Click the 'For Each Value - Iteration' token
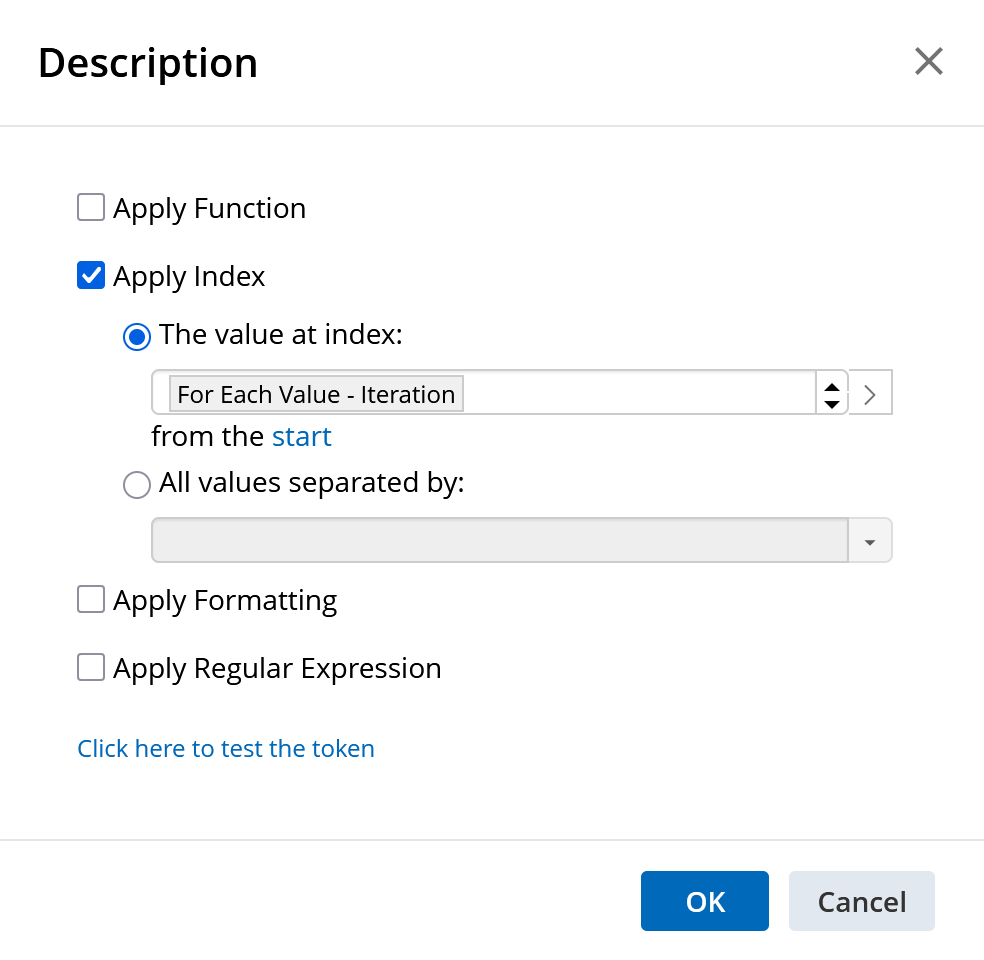Screen dimensions: 984x960 (316, 394)
